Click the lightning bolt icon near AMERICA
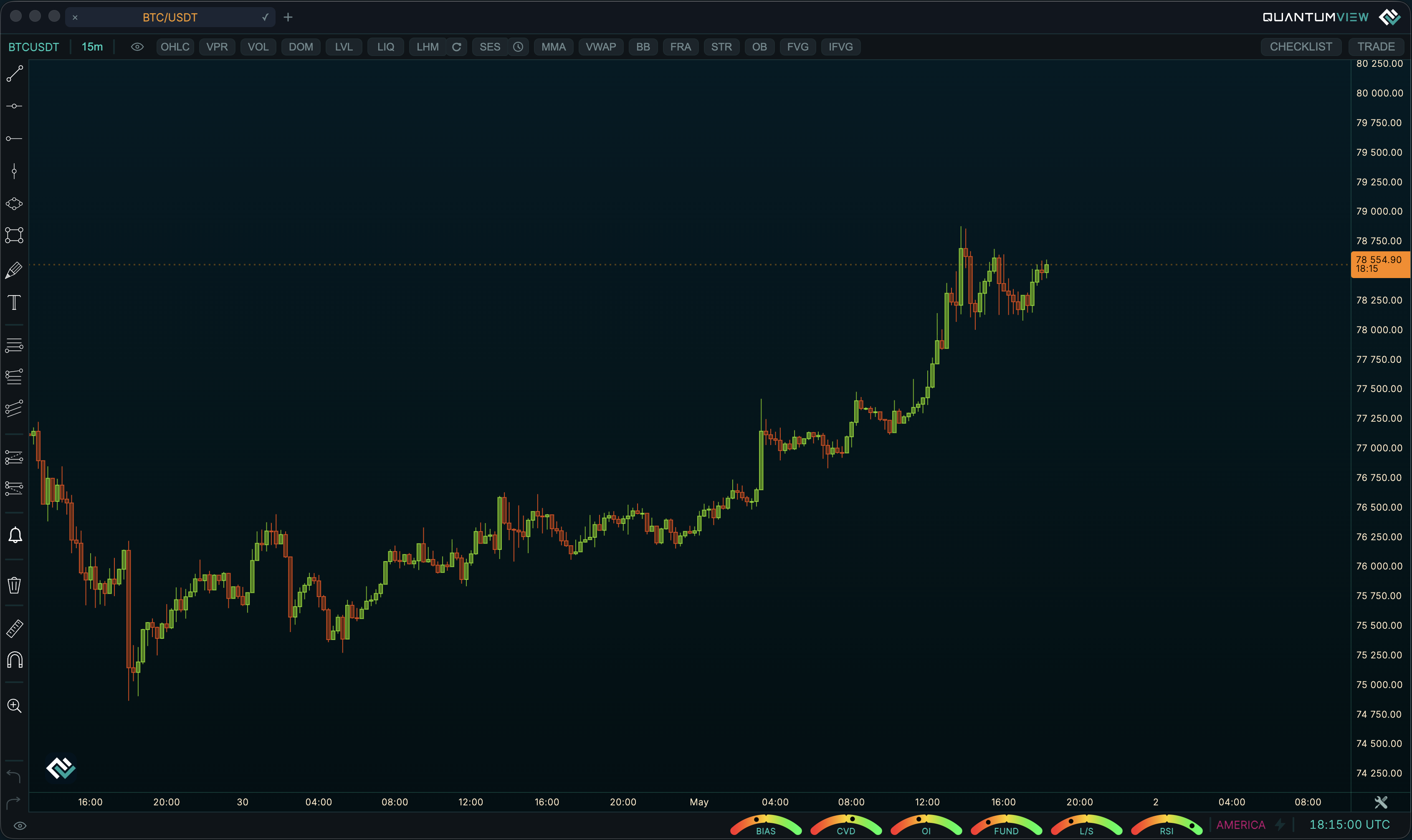Image resolution: width=1412 pixels, height=840 pixels. [1280, 825]
